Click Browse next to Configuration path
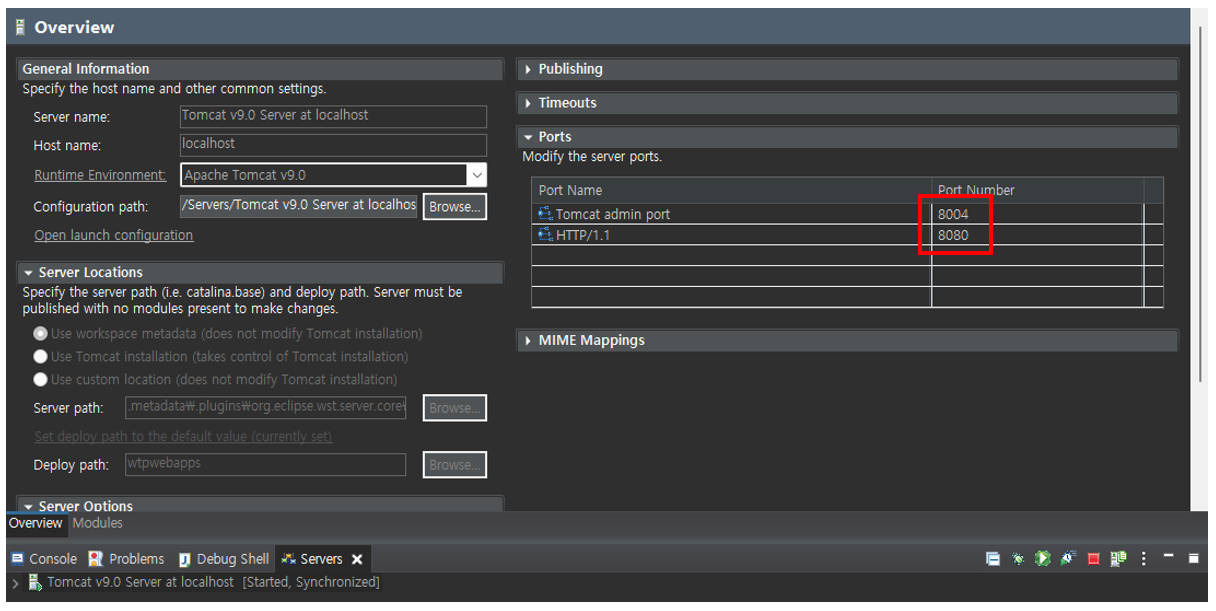 tap(455, 207)
